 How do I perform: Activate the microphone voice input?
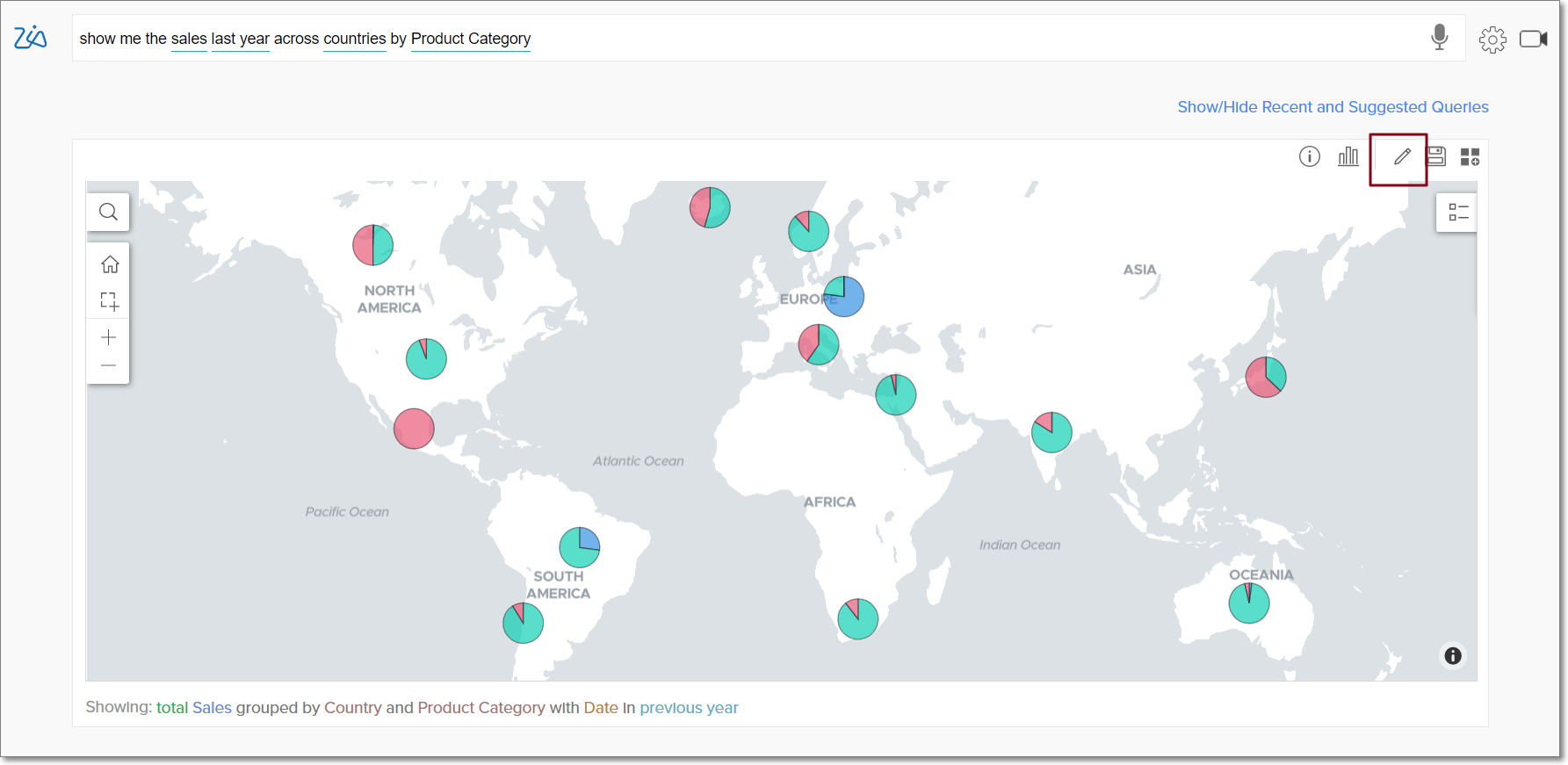click(1439, 38)
